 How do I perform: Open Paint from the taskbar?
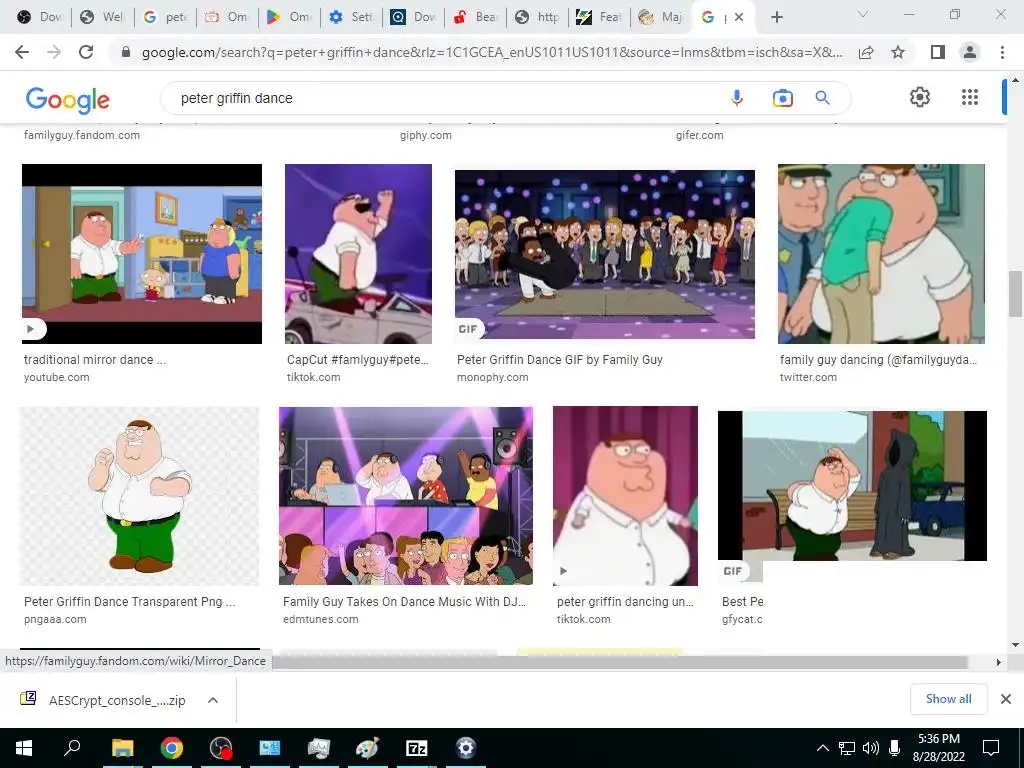367,748
